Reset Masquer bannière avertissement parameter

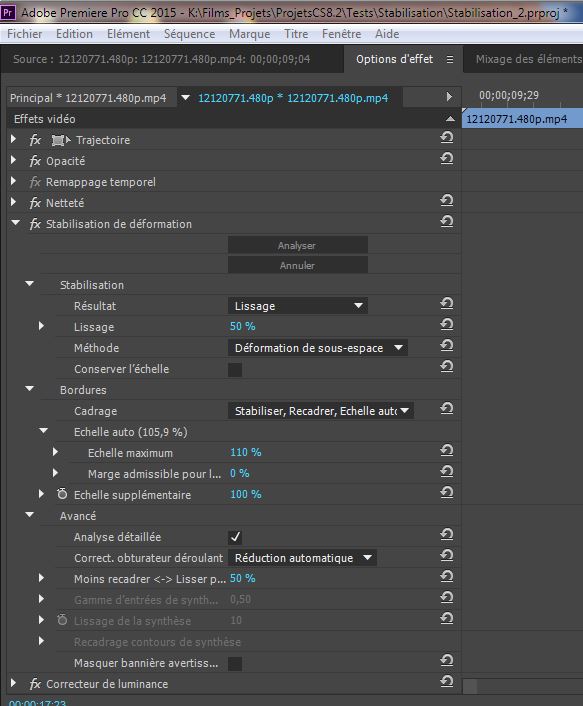(x=447, y=661)
